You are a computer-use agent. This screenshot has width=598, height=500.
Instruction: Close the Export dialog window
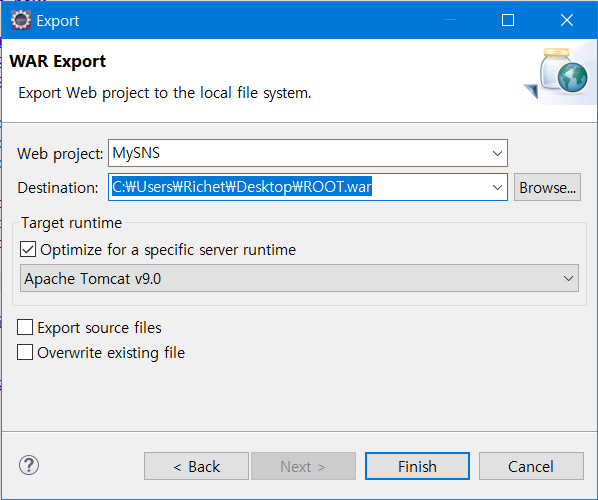[567, 20]
